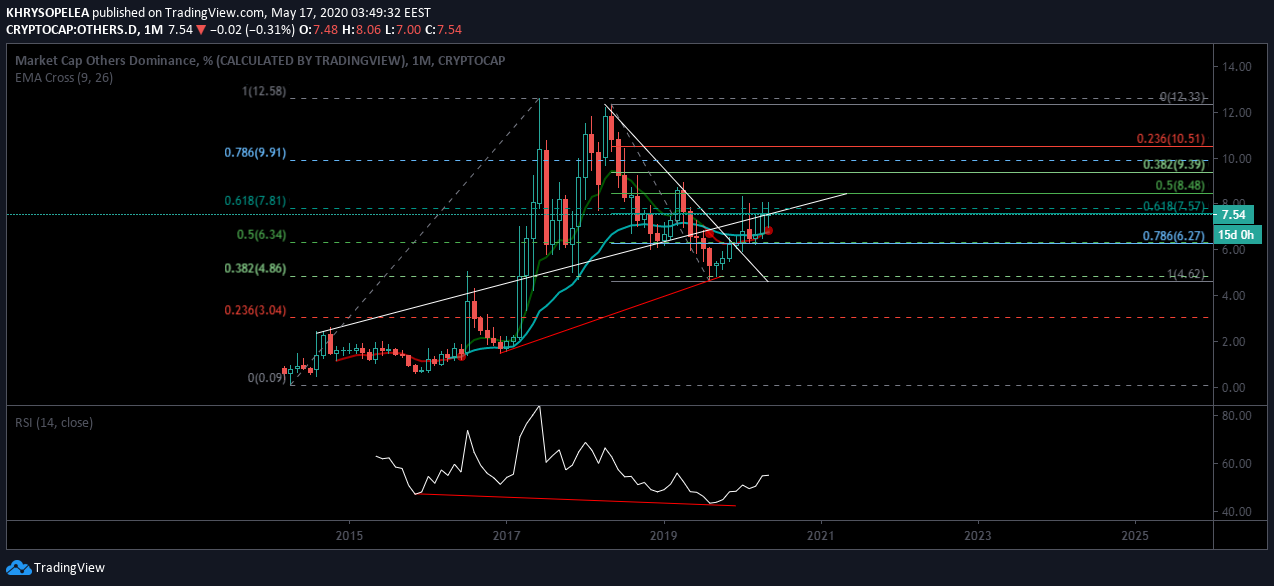1274x586 pixels.
Task: Click the 15d 0h countdown label
Action: pos(1238,234)
